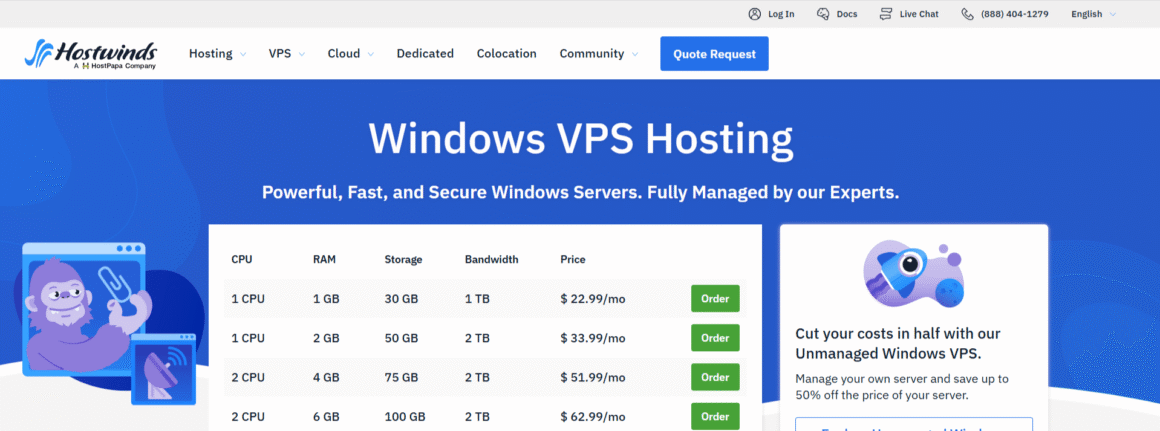Click the Live Chat icon
The height and width of the screenshot is (431, 1160).
(886, 14)
